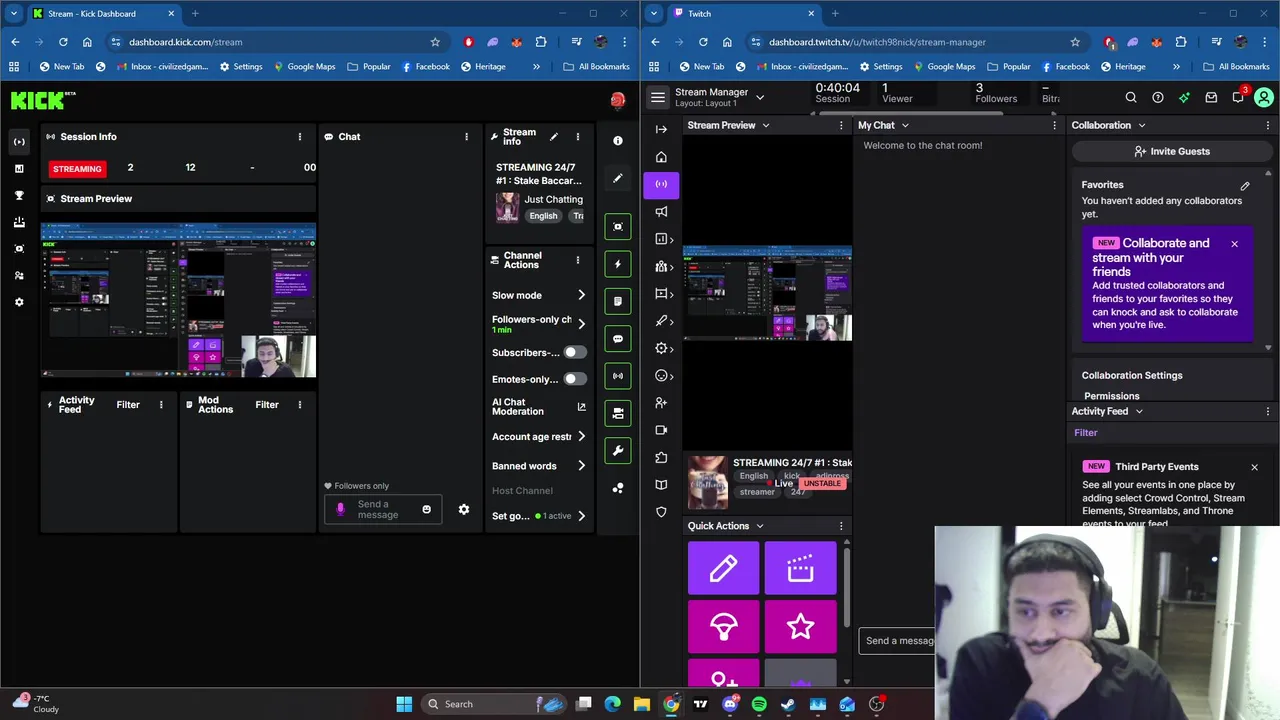Expand Set goals arrow with 1 active
Viewport: 1280px width, 720px height.
(581, 516)
